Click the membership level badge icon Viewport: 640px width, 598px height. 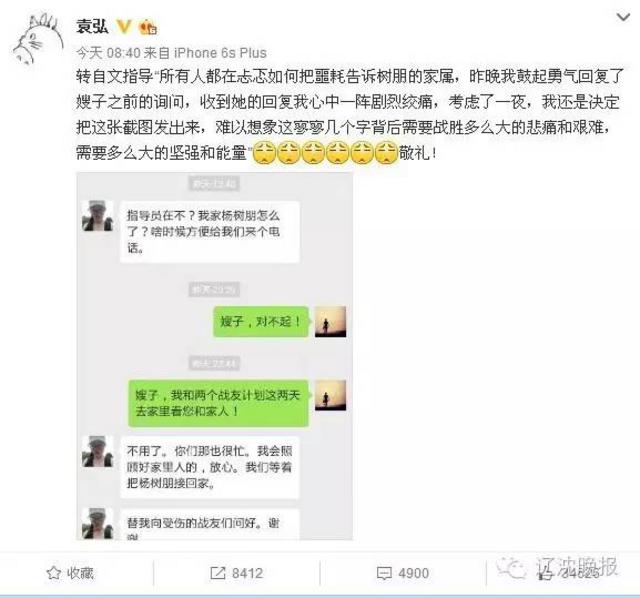(x=148, y=27)
